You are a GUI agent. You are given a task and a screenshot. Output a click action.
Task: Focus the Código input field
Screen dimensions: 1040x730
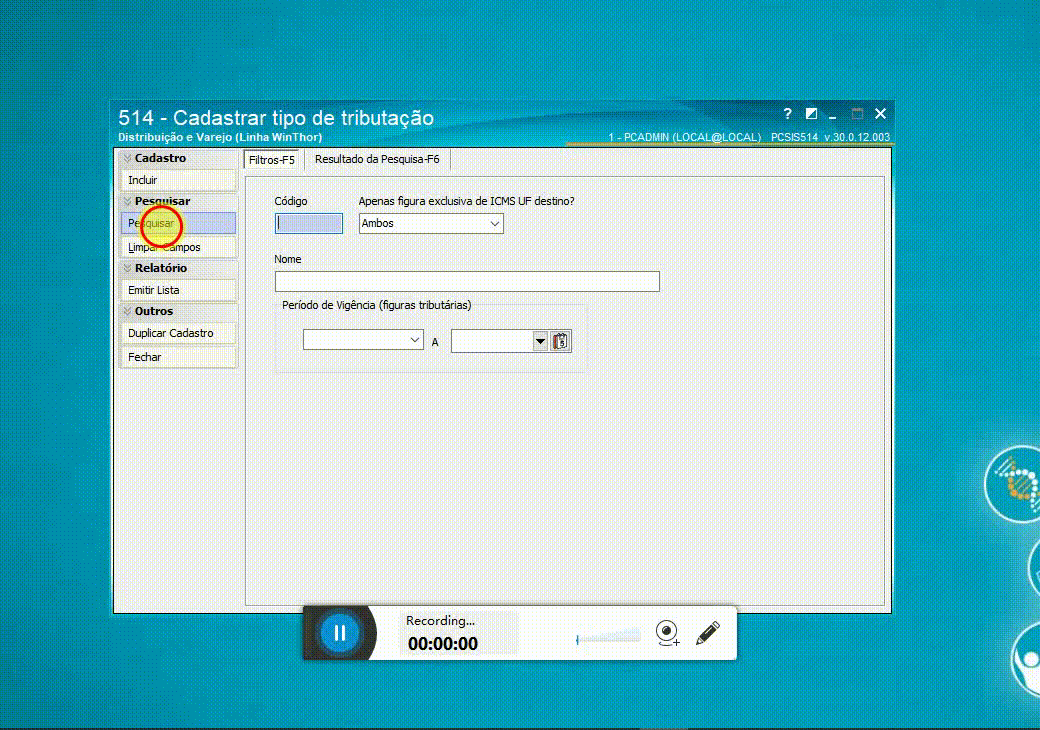tap(309, 223)
